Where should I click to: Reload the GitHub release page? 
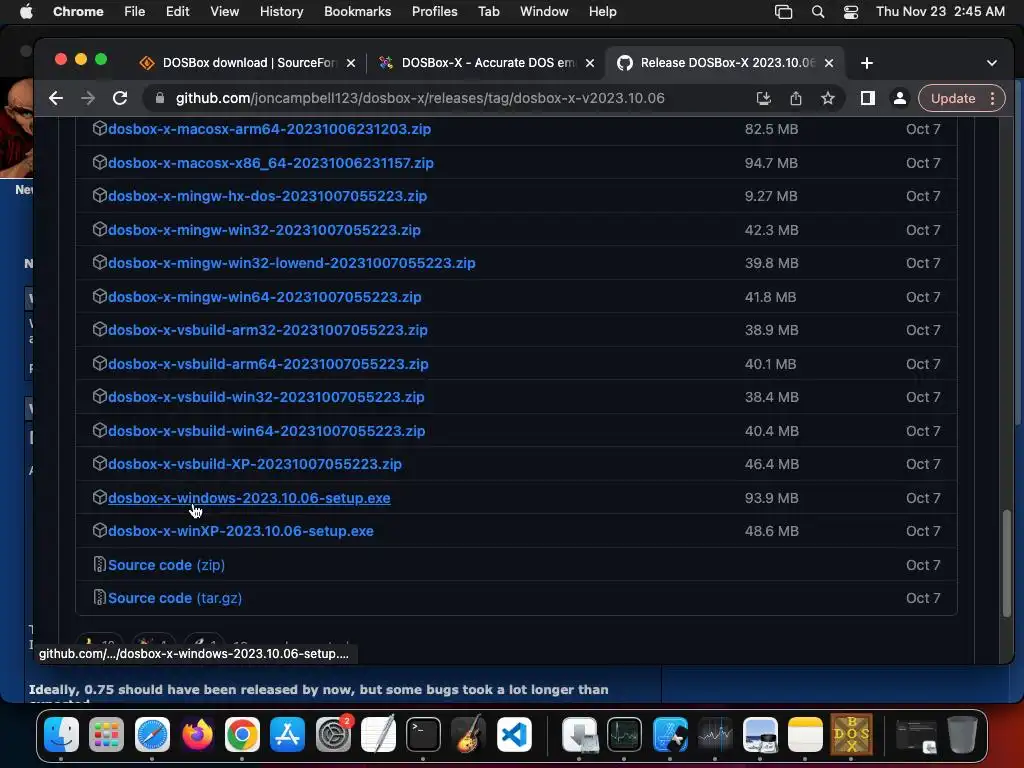120,98
